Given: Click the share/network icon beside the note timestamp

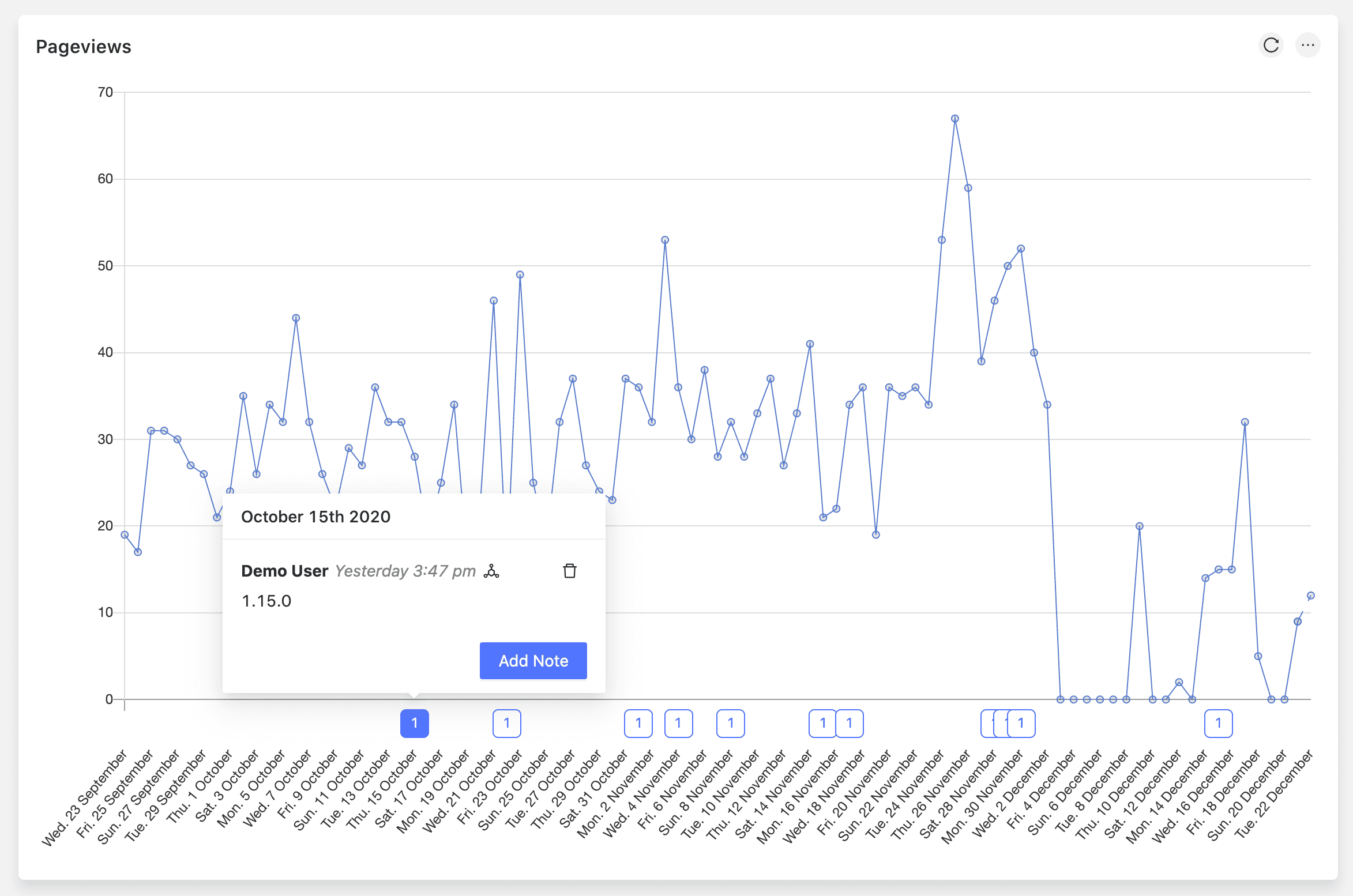Looking at the screenshot, I should coord(491,571).
